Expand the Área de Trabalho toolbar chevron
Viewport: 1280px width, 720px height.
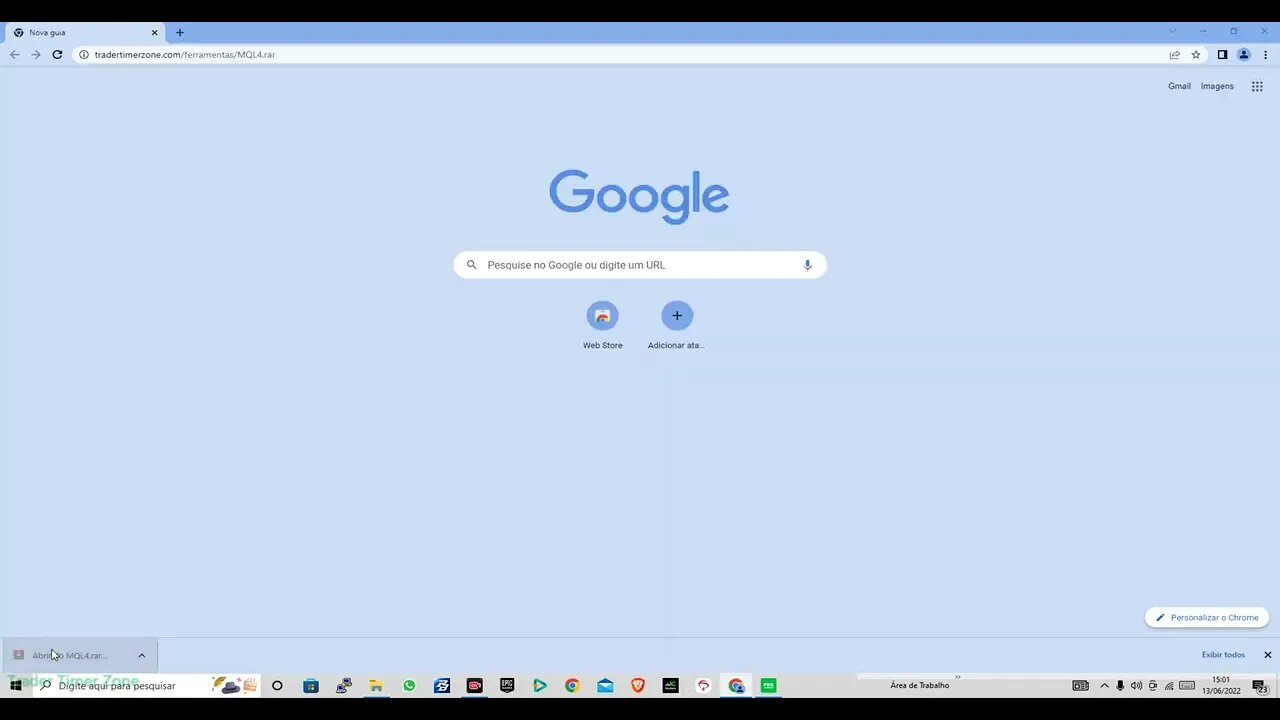[957, 677]
